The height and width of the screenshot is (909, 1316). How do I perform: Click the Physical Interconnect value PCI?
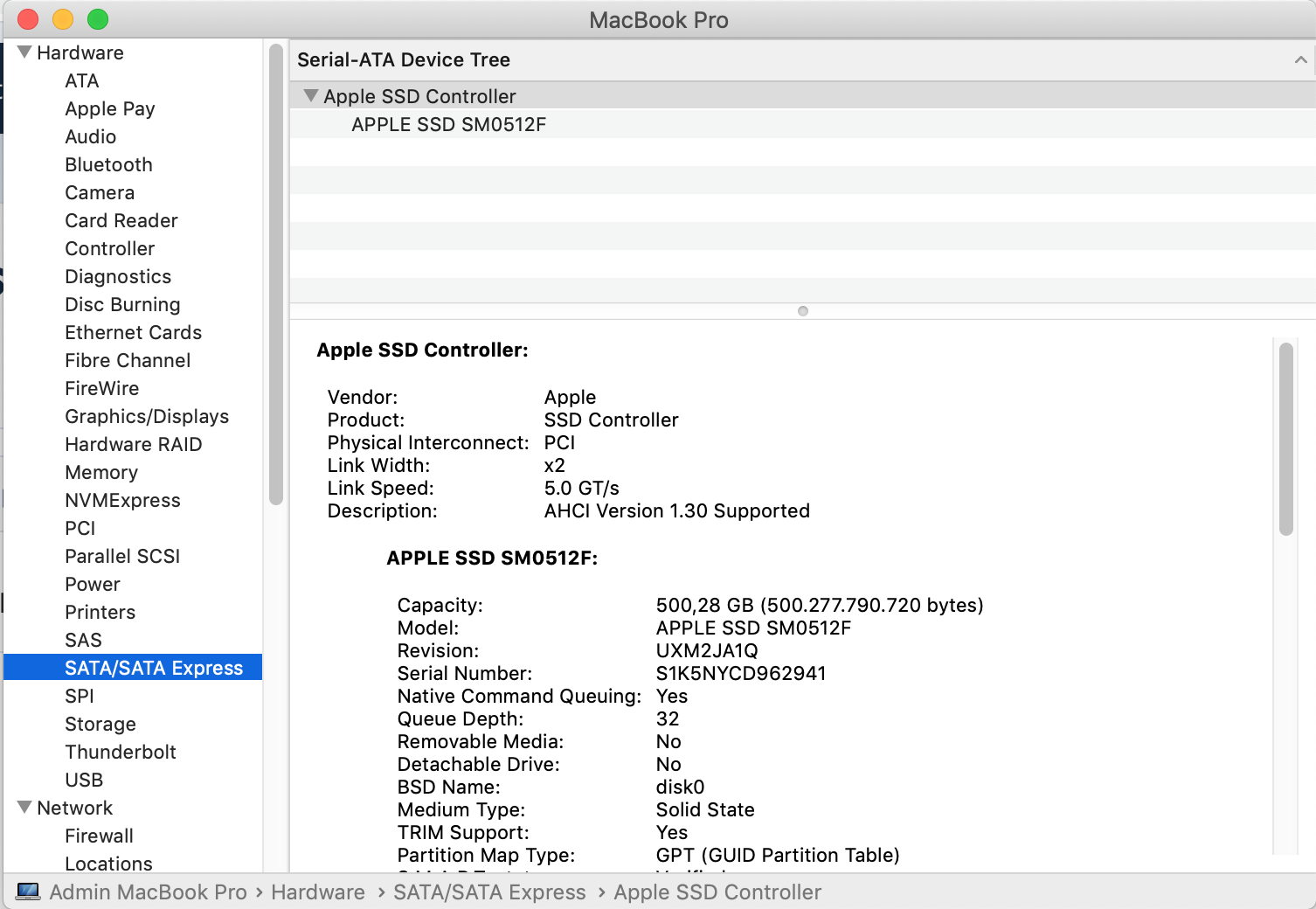560,442
